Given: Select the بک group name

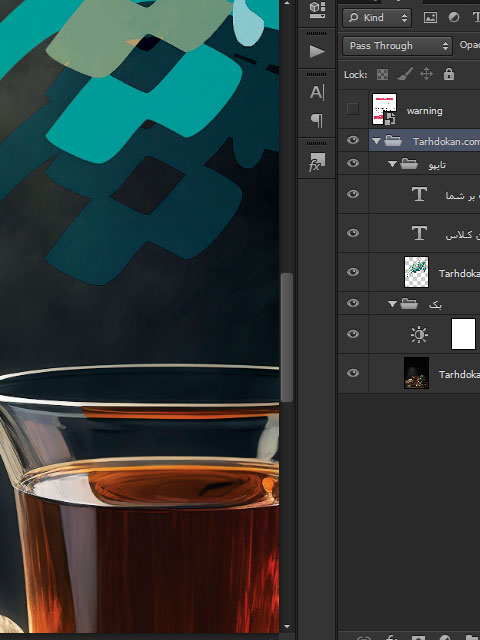Looking at the screenshot, I should (x=435, y=304).
